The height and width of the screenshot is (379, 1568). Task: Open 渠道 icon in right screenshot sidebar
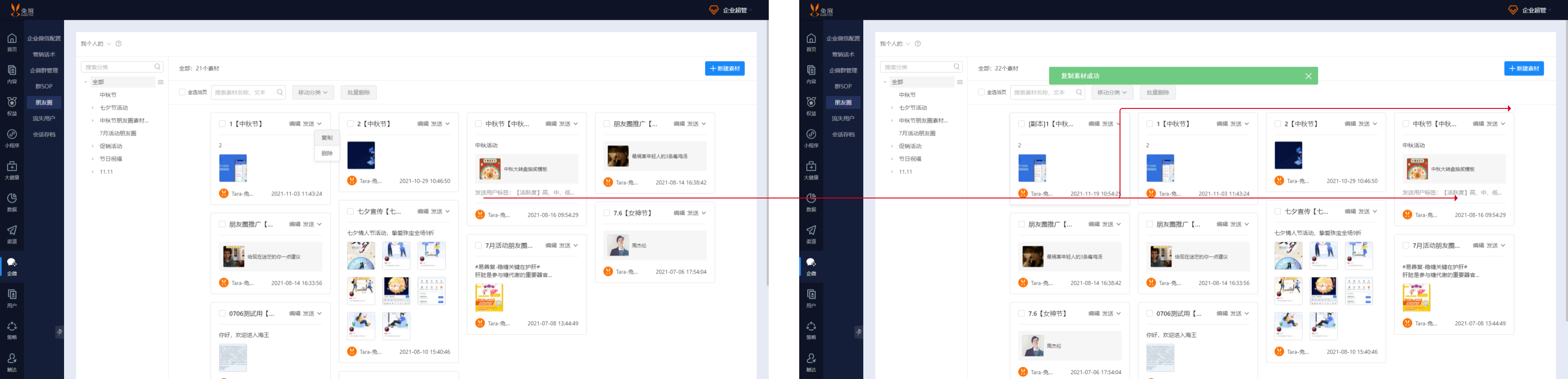[x=811, y=230]
